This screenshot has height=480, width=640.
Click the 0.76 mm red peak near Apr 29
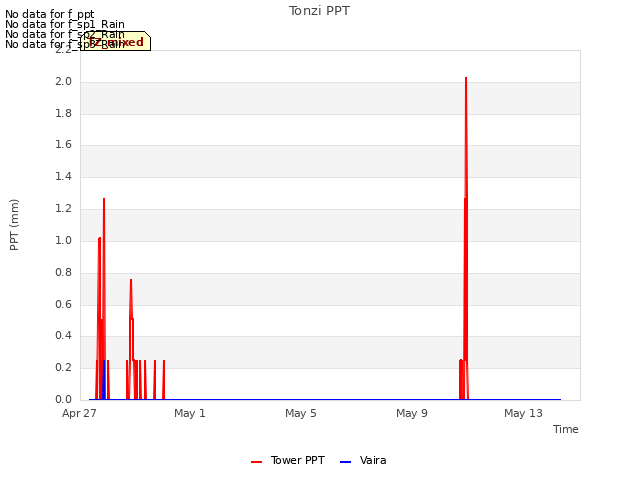[x=131, y=280]
